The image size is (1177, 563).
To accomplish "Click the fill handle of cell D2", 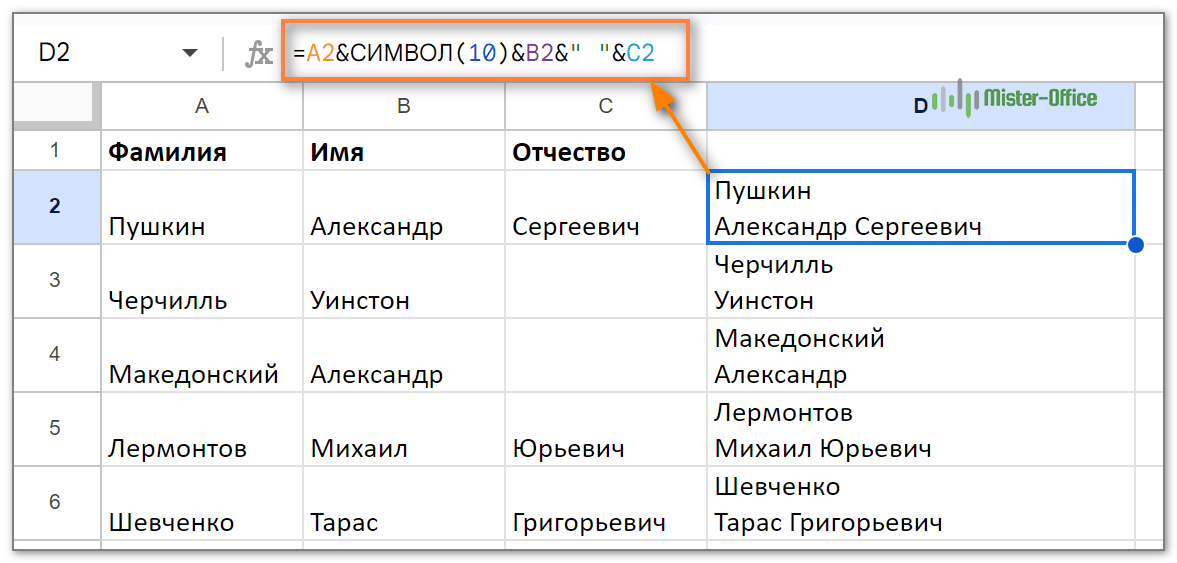I will (1135, 245).
